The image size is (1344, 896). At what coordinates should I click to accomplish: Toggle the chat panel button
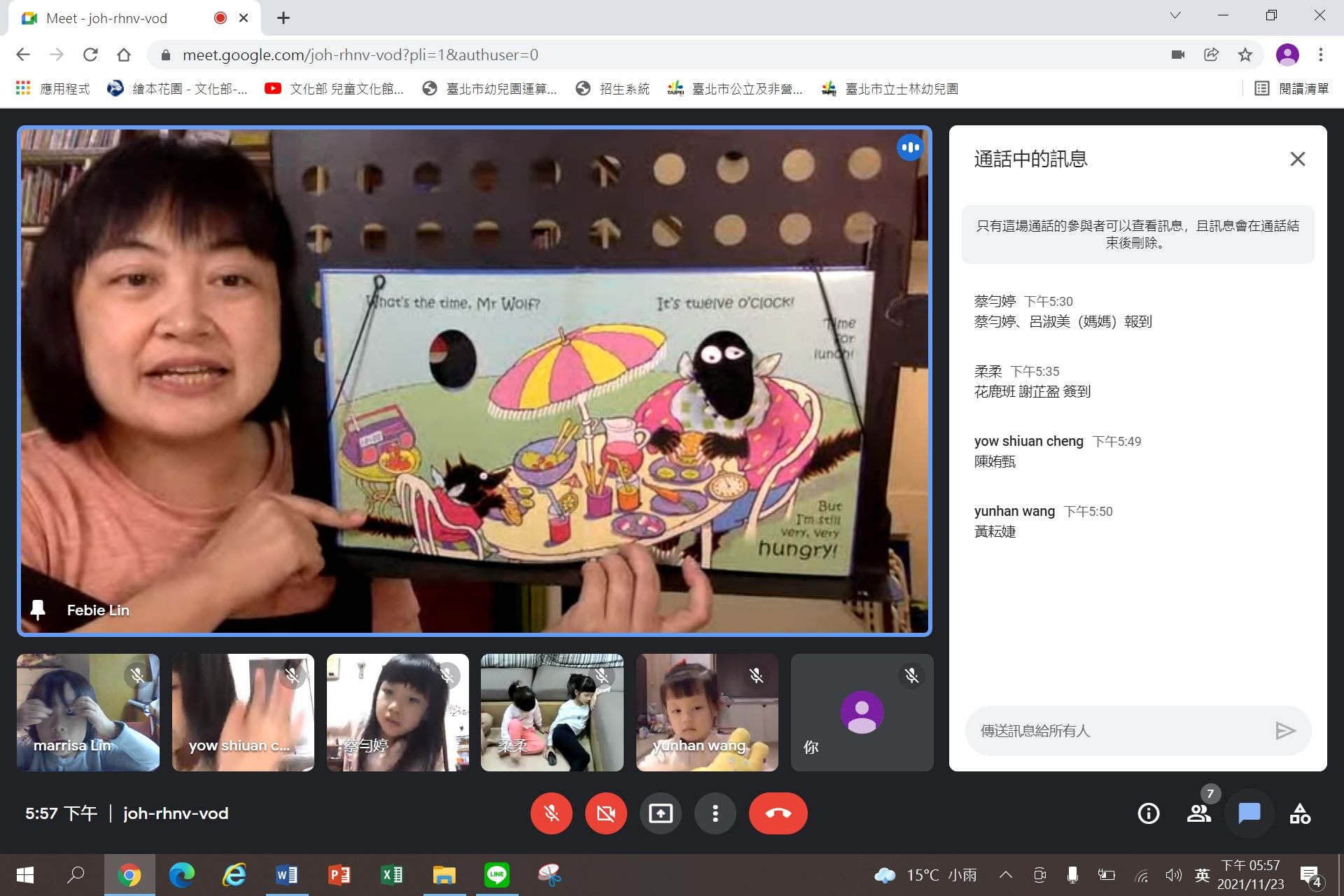pos(1249,813)
